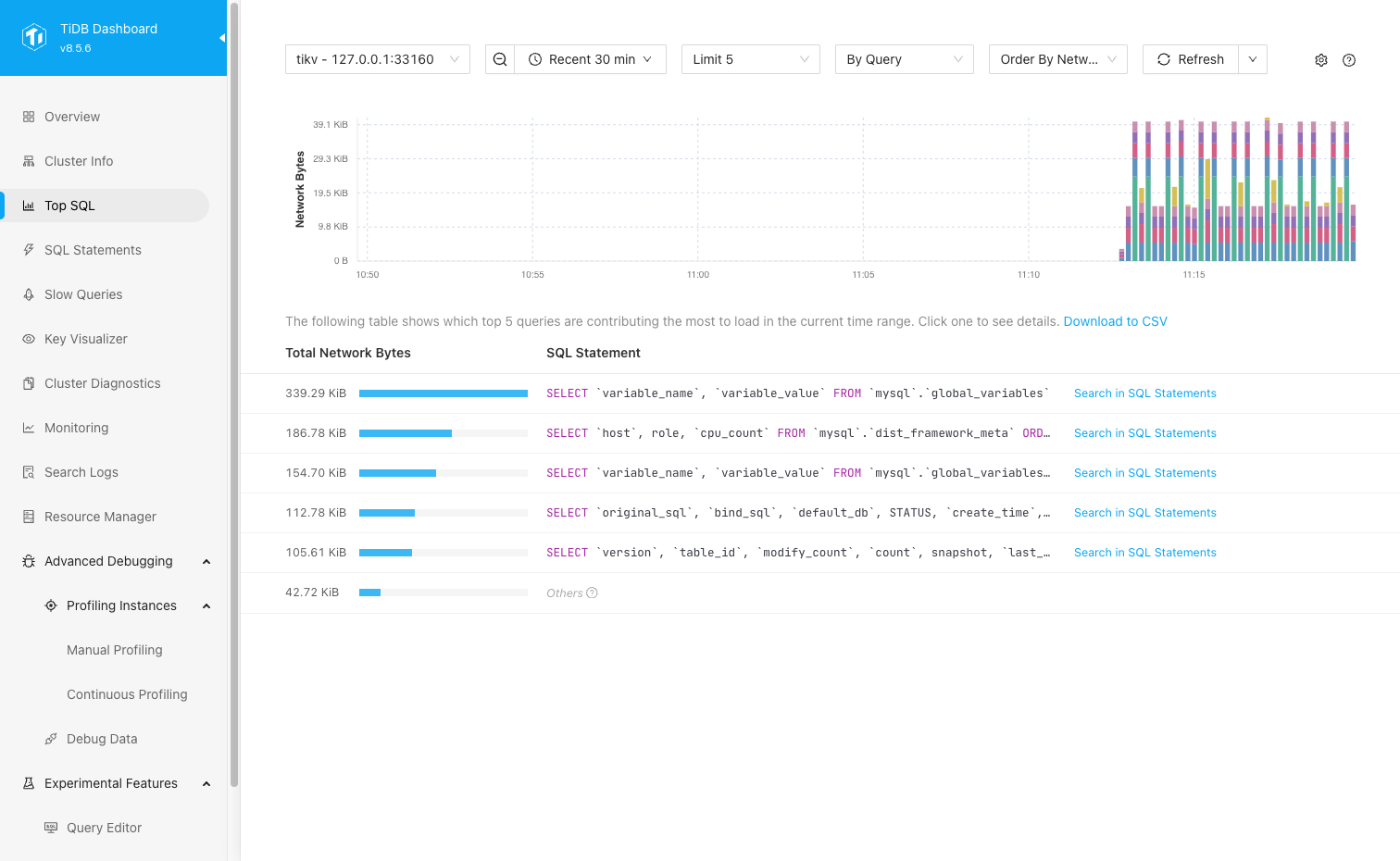
Task: Open the tikv instance selector dropdown
Action: pyautogui.click(x=377, y=59)
